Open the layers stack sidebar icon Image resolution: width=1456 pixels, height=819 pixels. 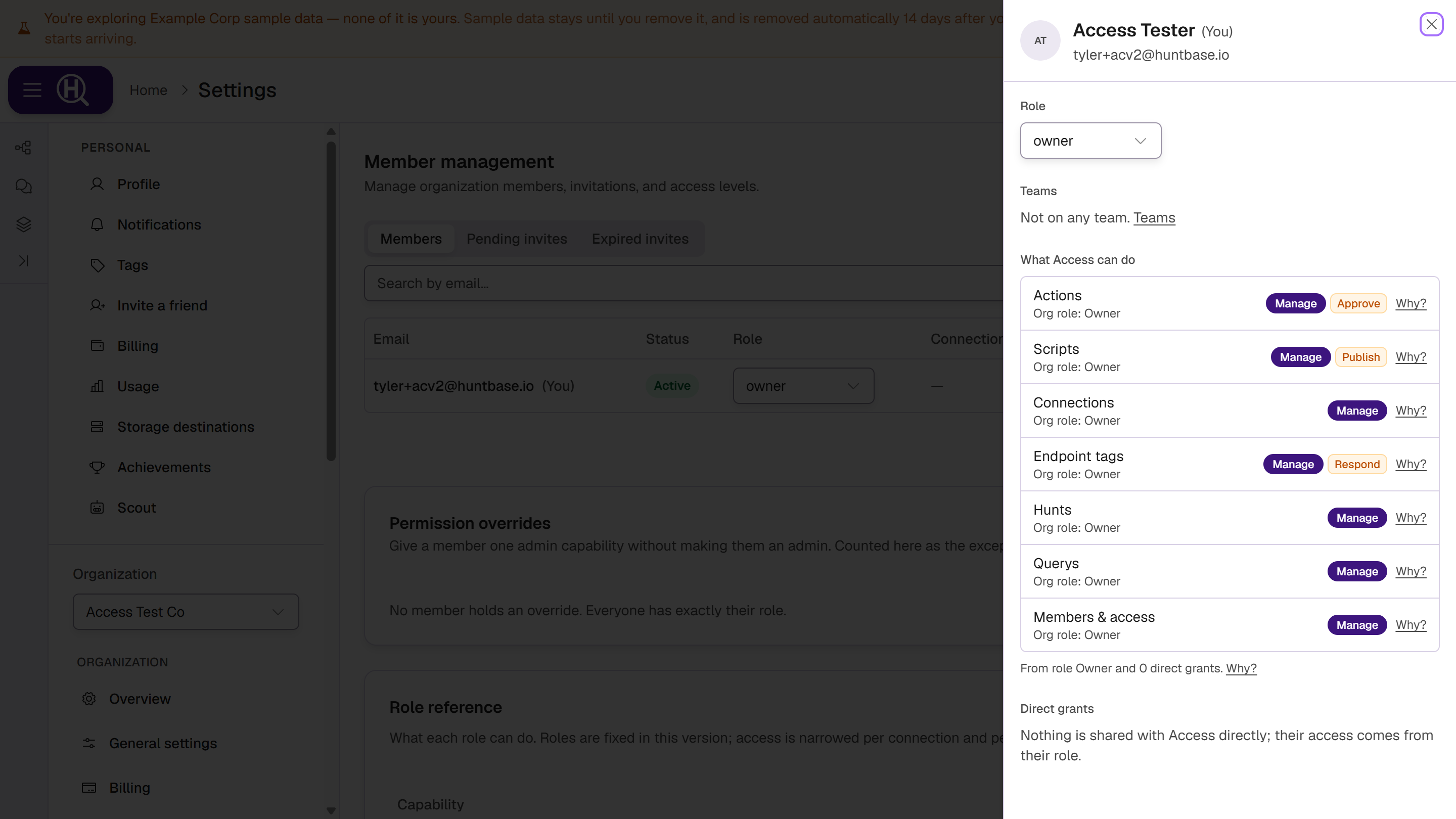(23, 224)
